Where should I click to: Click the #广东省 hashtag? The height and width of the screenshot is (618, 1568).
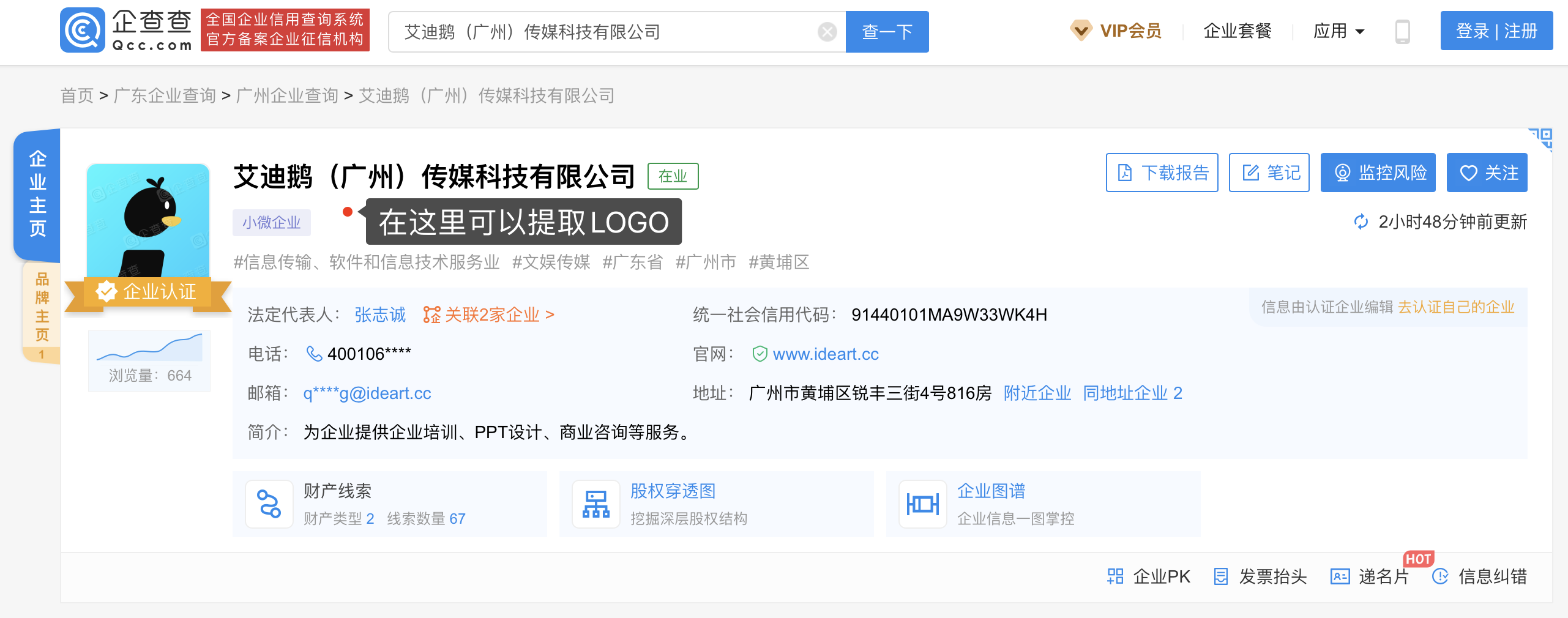pos(633,262)
